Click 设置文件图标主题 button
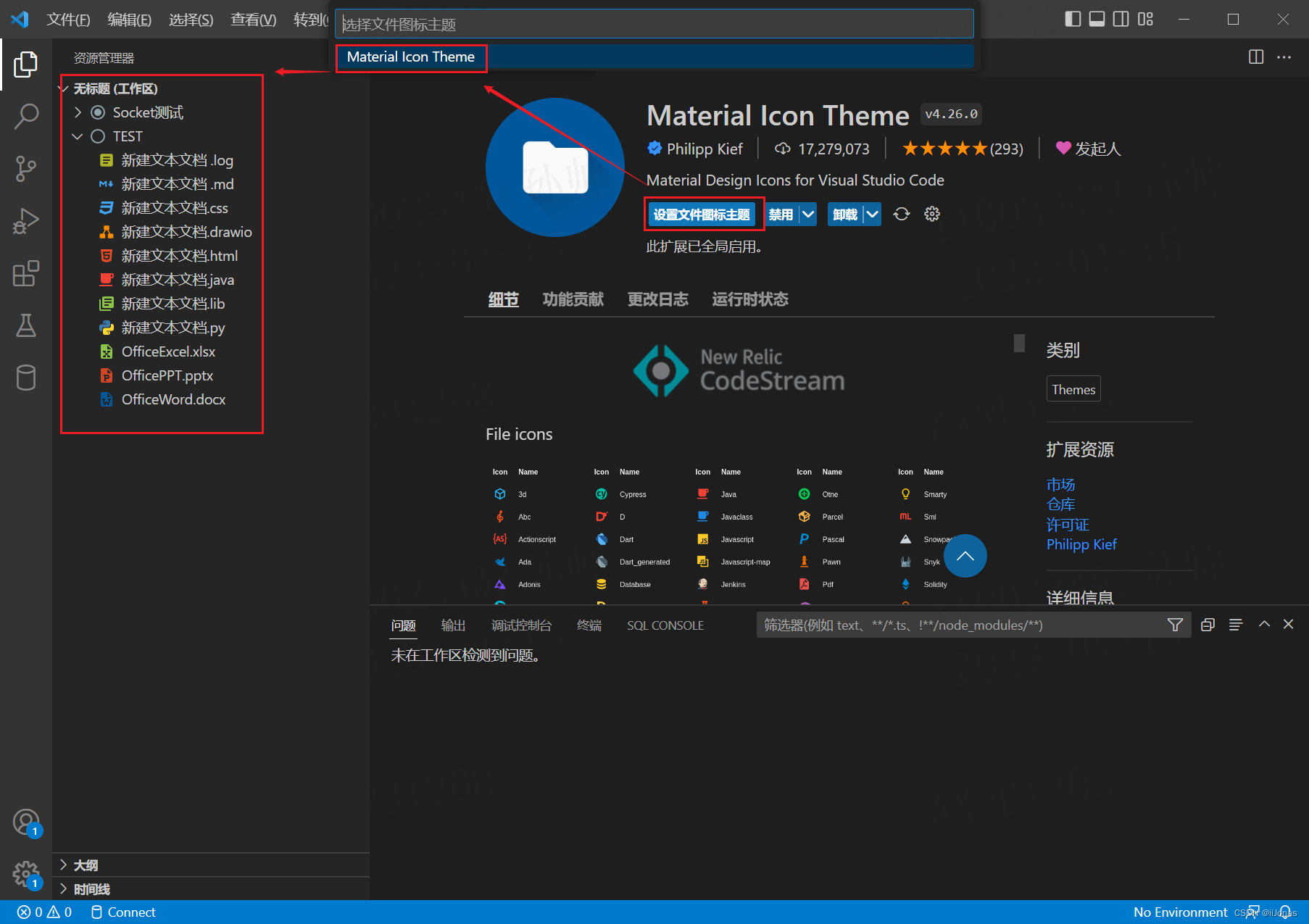The image size is (1309, 924). (x=702, y=214)
